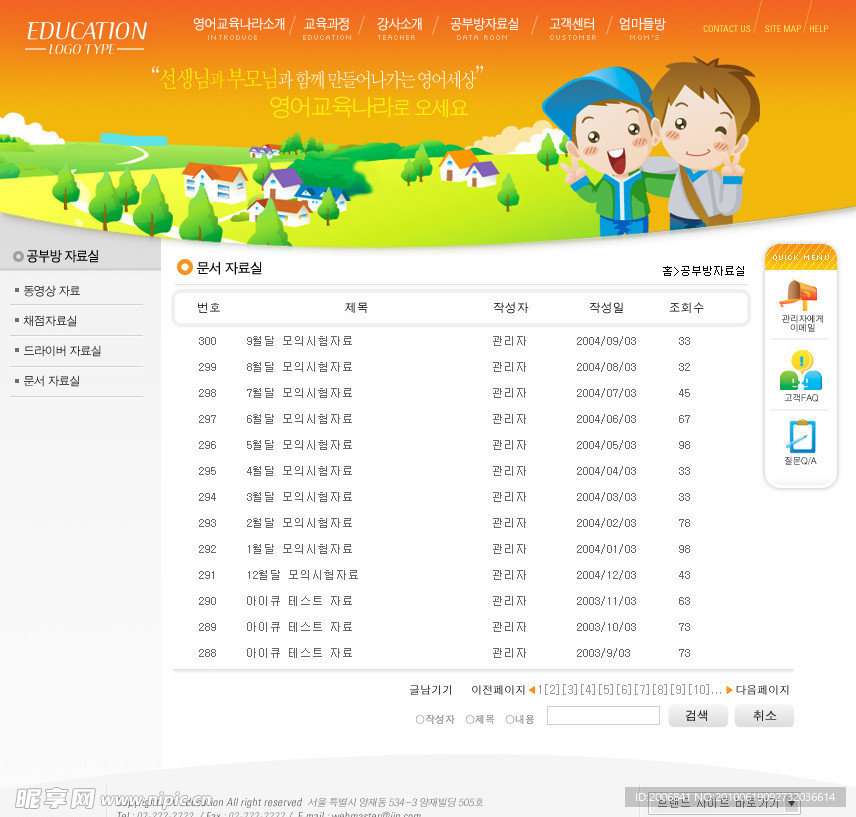The height and width of the screenshot is (817, 856).
Task: Select the 작성자 search radio button
Action: coord(419,719)
